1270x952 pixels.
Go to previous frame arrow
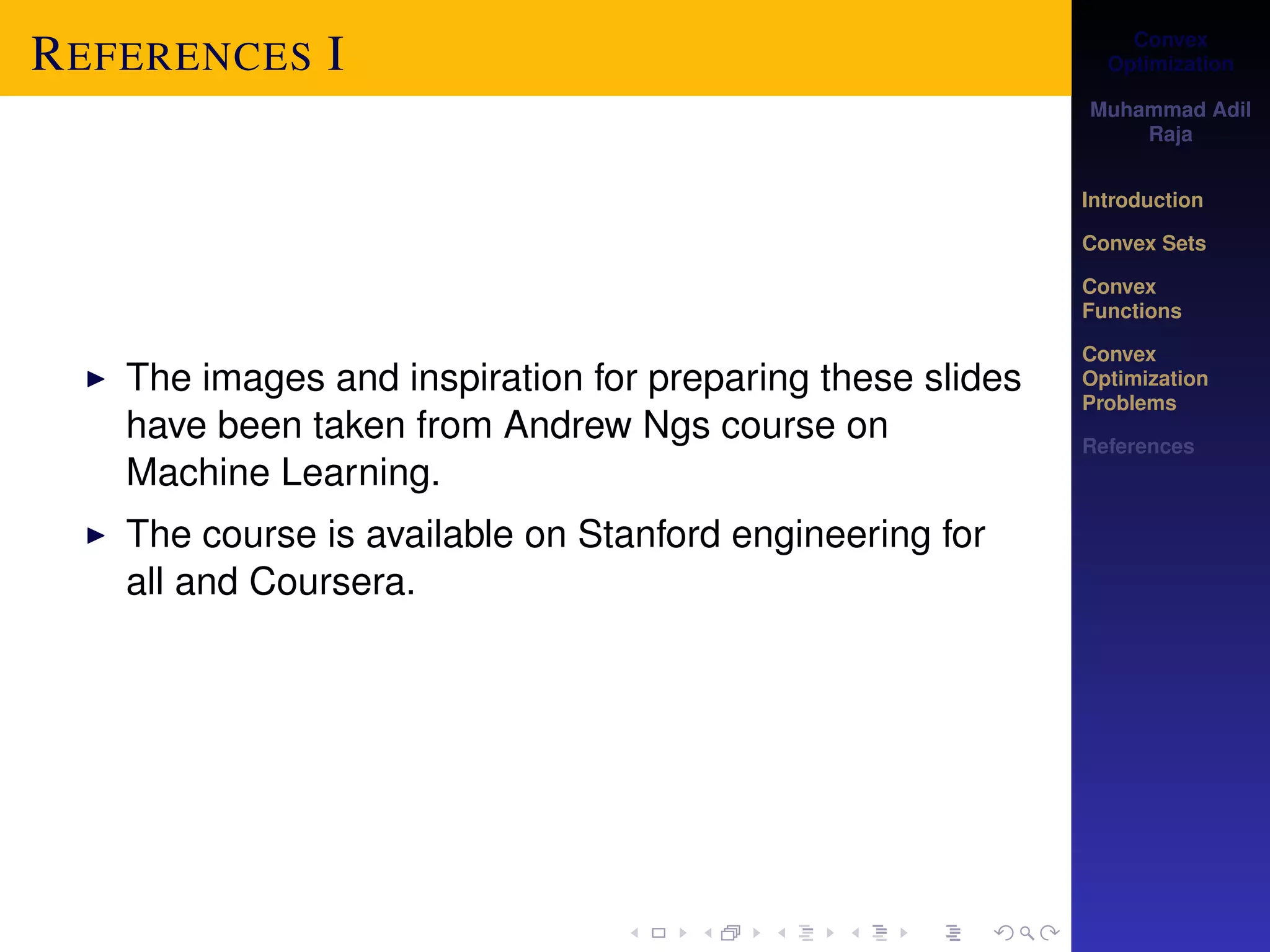[708, 933]
